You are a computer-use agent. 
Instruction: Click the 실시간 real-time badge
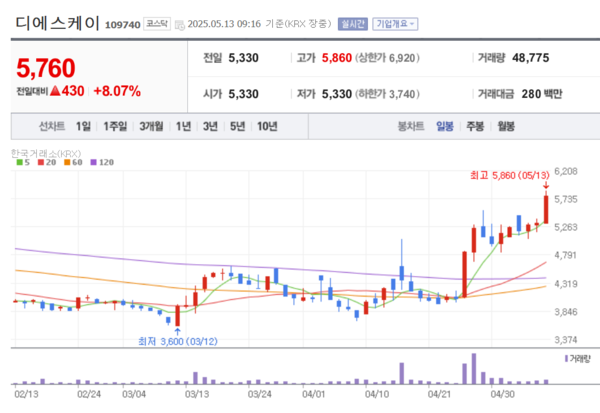[352, 24]
